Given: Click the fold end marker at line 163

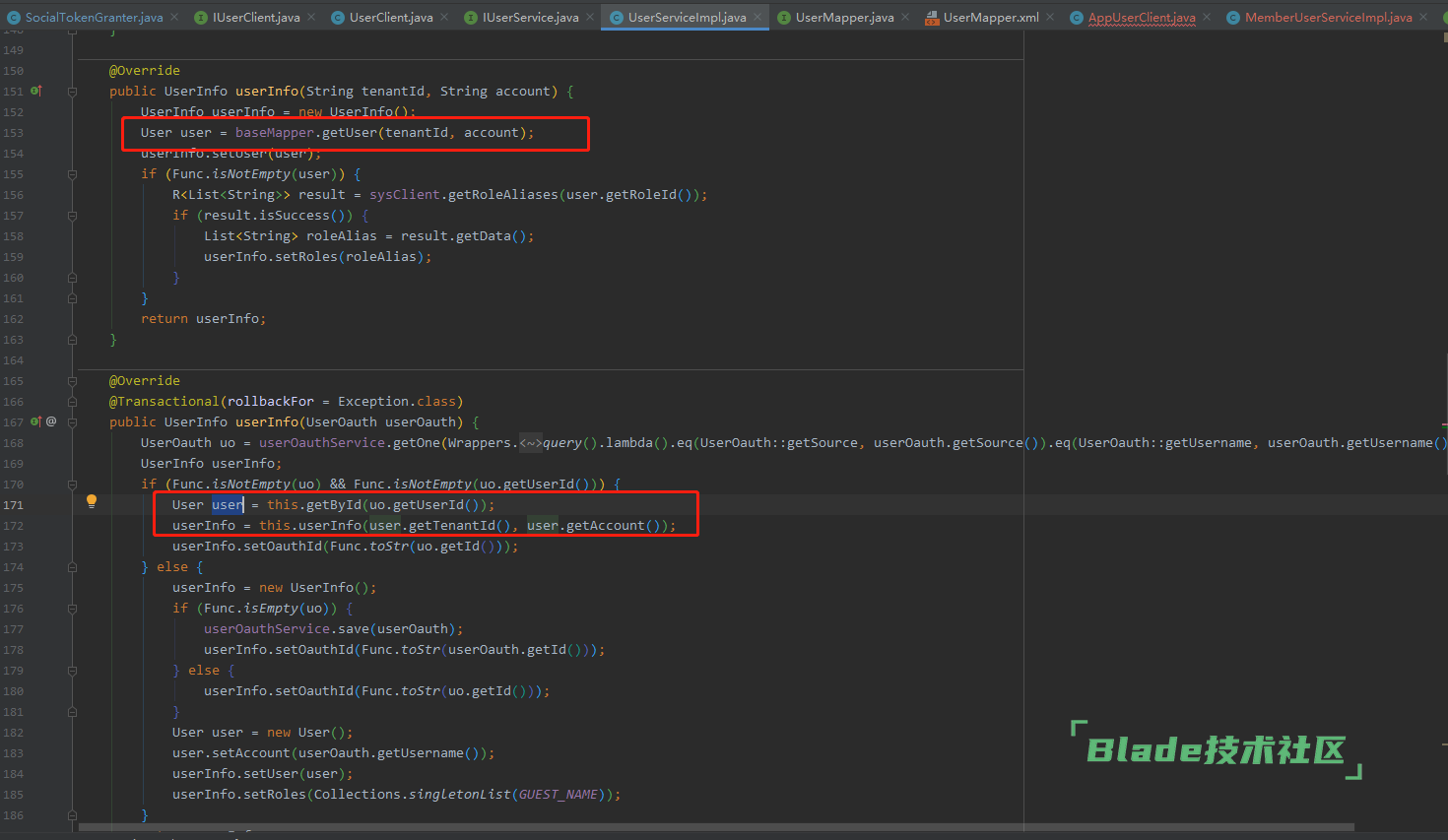Looking at the screenshot, I should (x=72, y=340).
